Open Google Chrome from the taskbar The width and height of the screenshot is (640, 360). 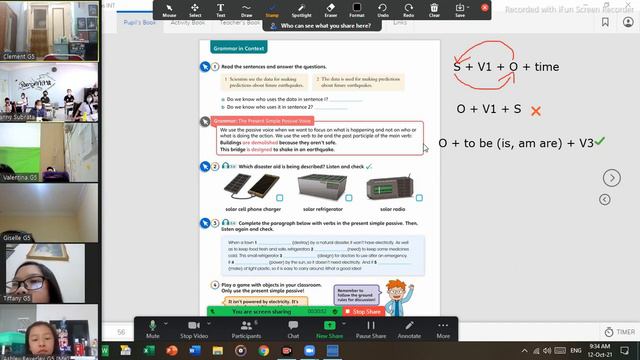tap(264, 351)
